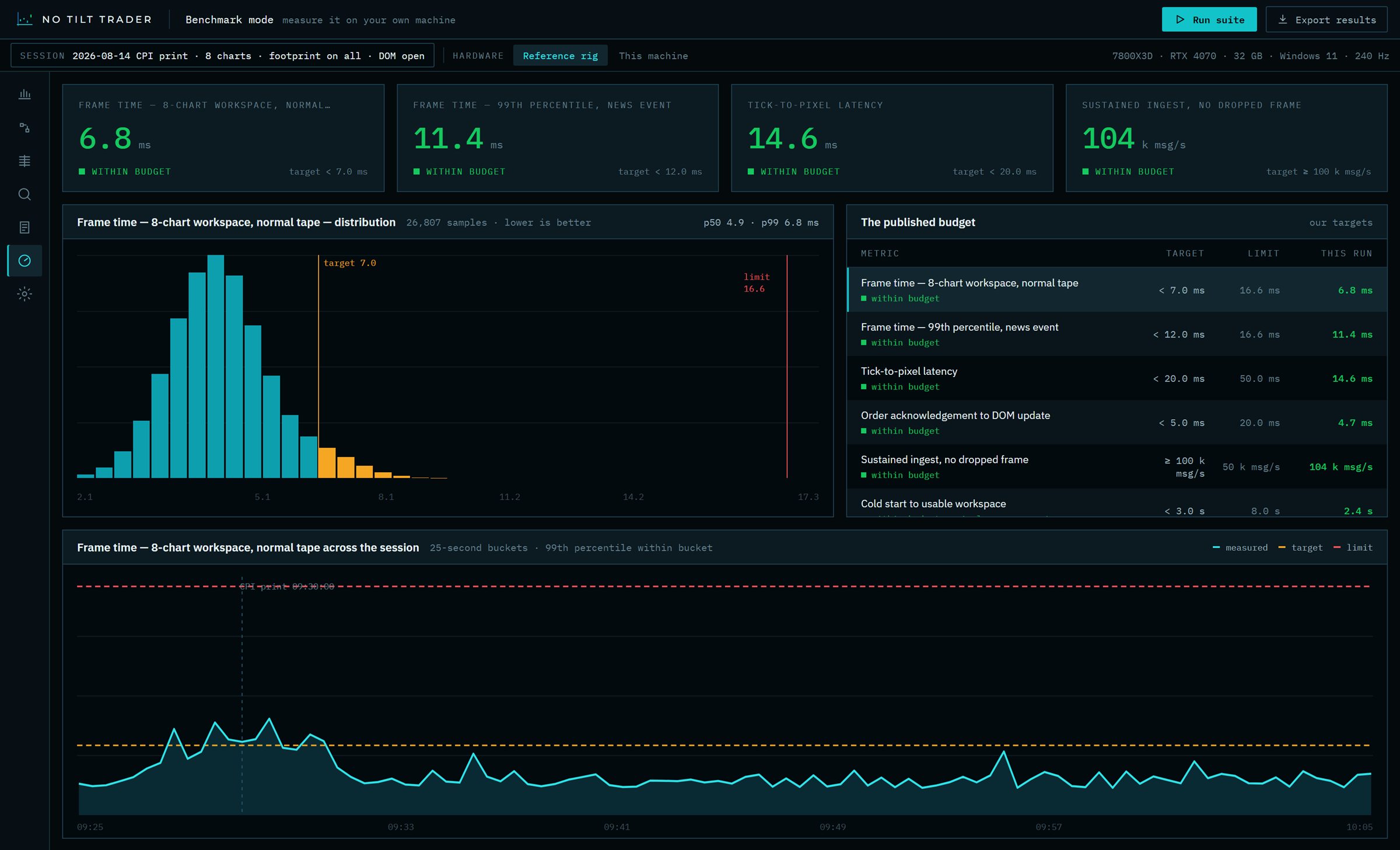Click the THIS RUN column header

coord(1346,253)
